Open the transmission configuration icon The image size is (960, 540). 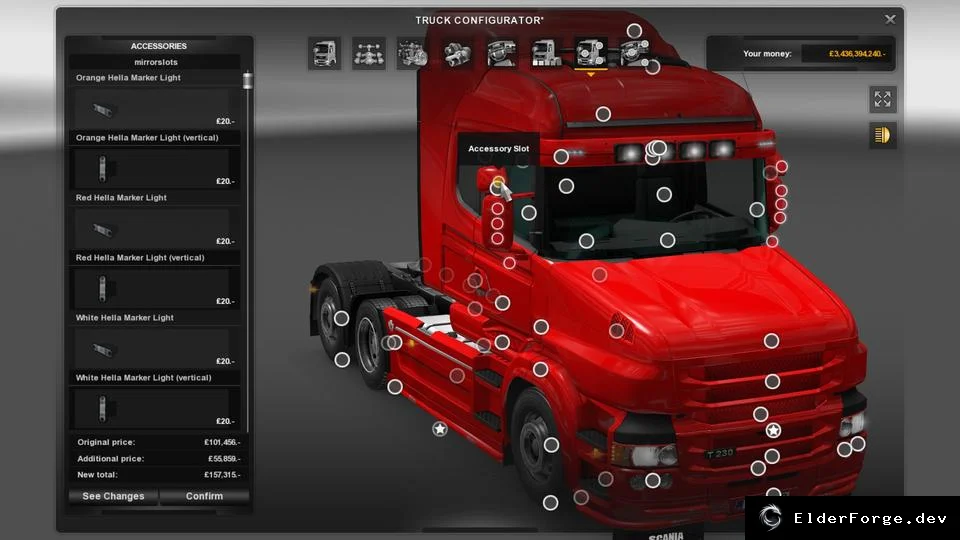457,53
